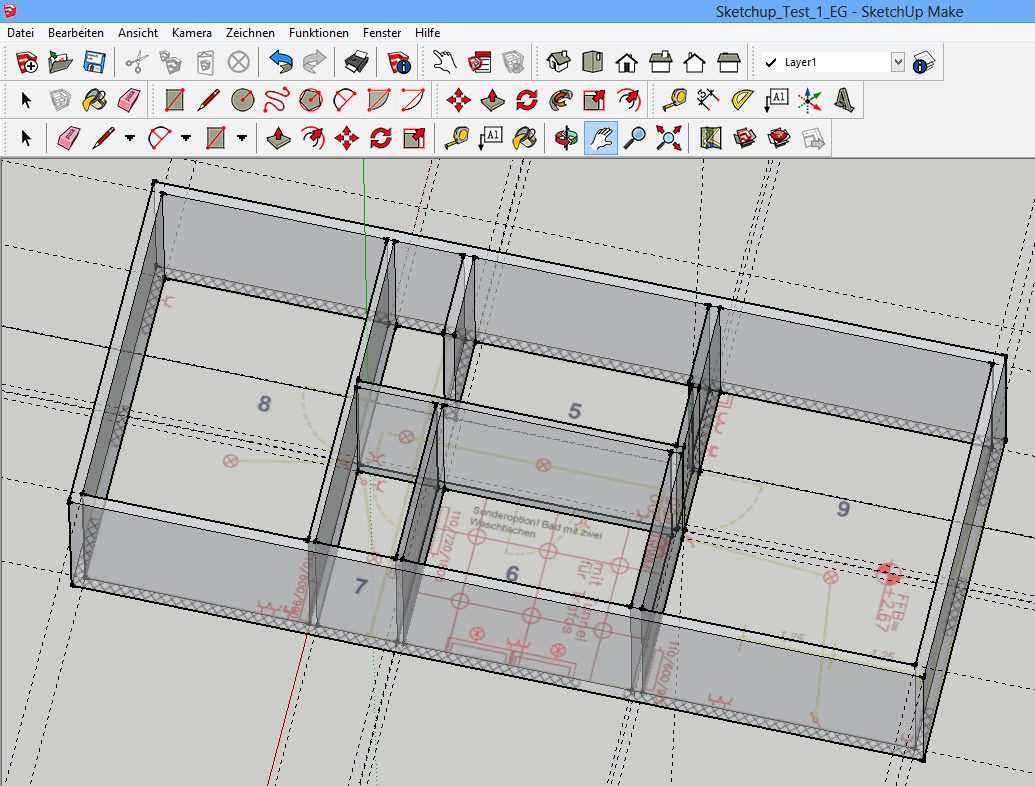This screenshot has width=1035, height=786.
Task: Select the Pie arc tool
Action: pyautogui.click(x=378, y=100)
